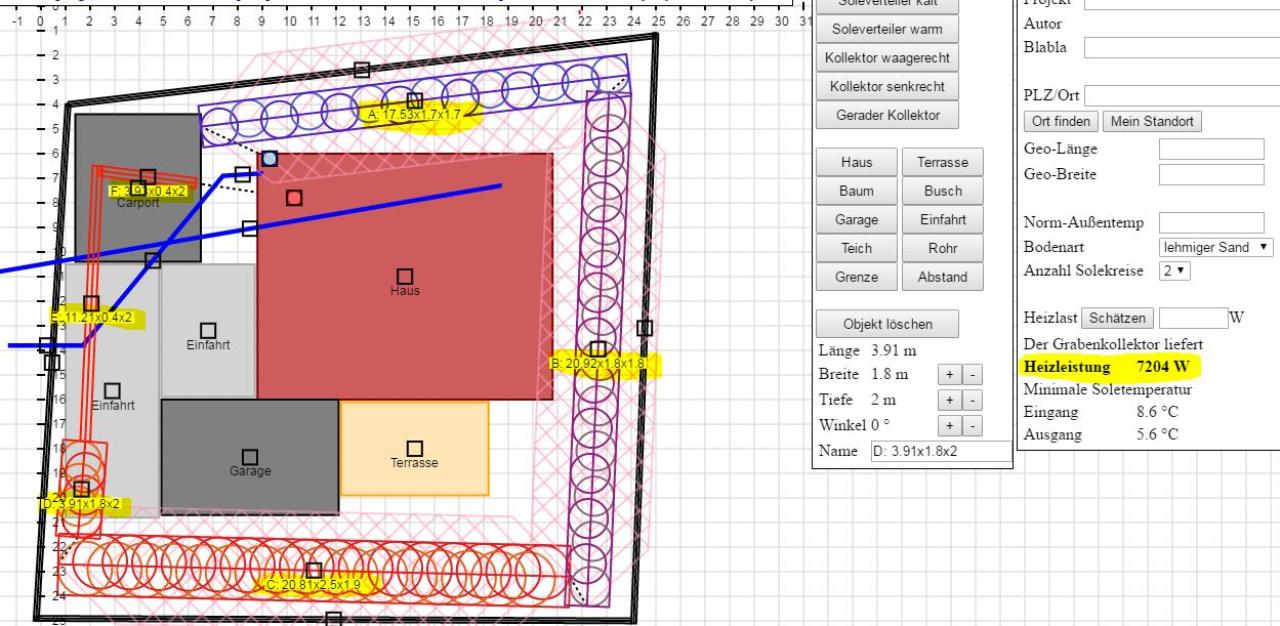Focus the Blabla text field
Viewport: 1280px width, 626px height.
[1182, 47]
